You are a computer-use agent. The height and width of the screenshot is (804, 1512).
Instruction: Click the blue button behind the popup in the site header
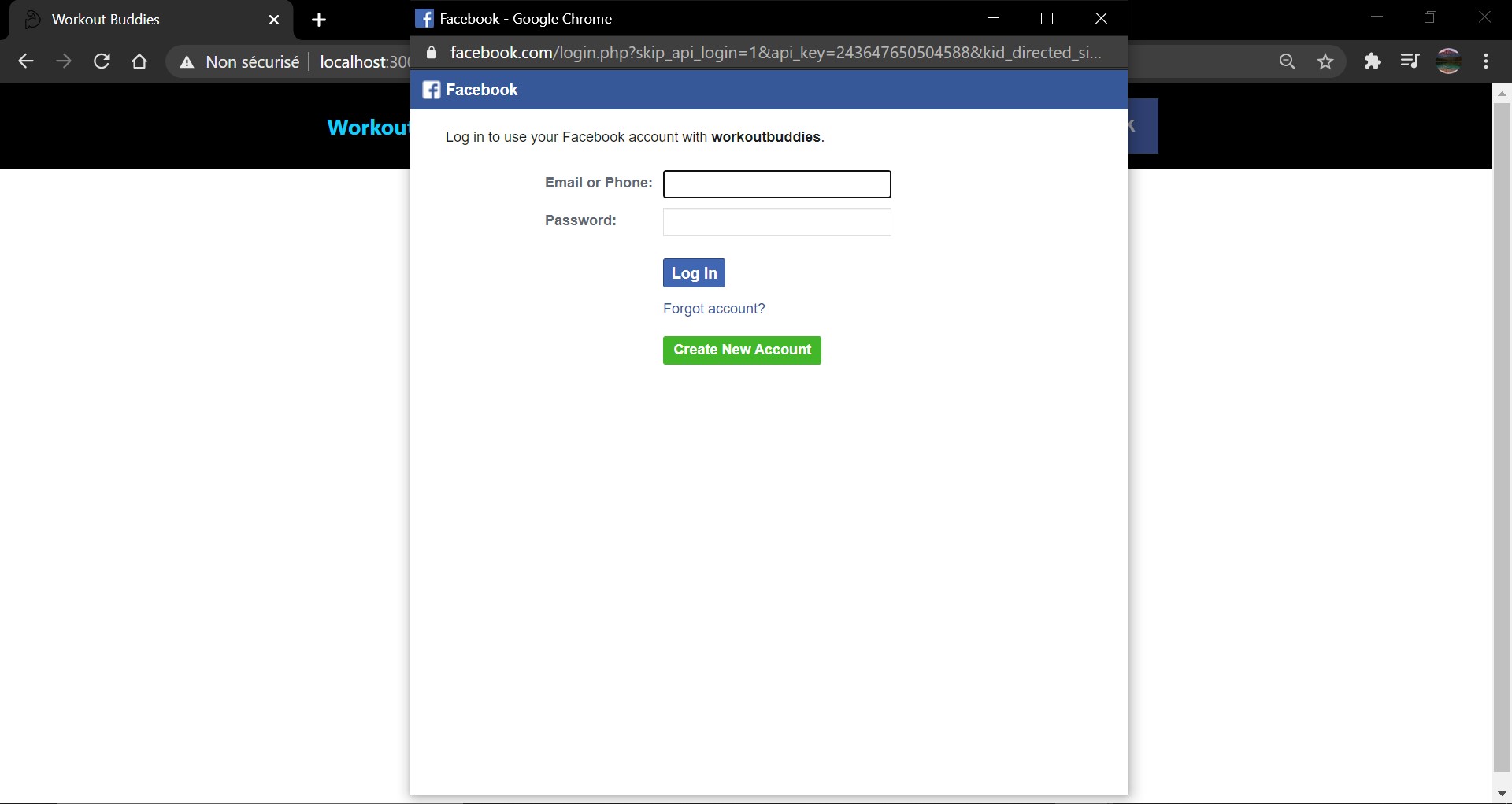pyautogui.click(x=1143, y=126)
